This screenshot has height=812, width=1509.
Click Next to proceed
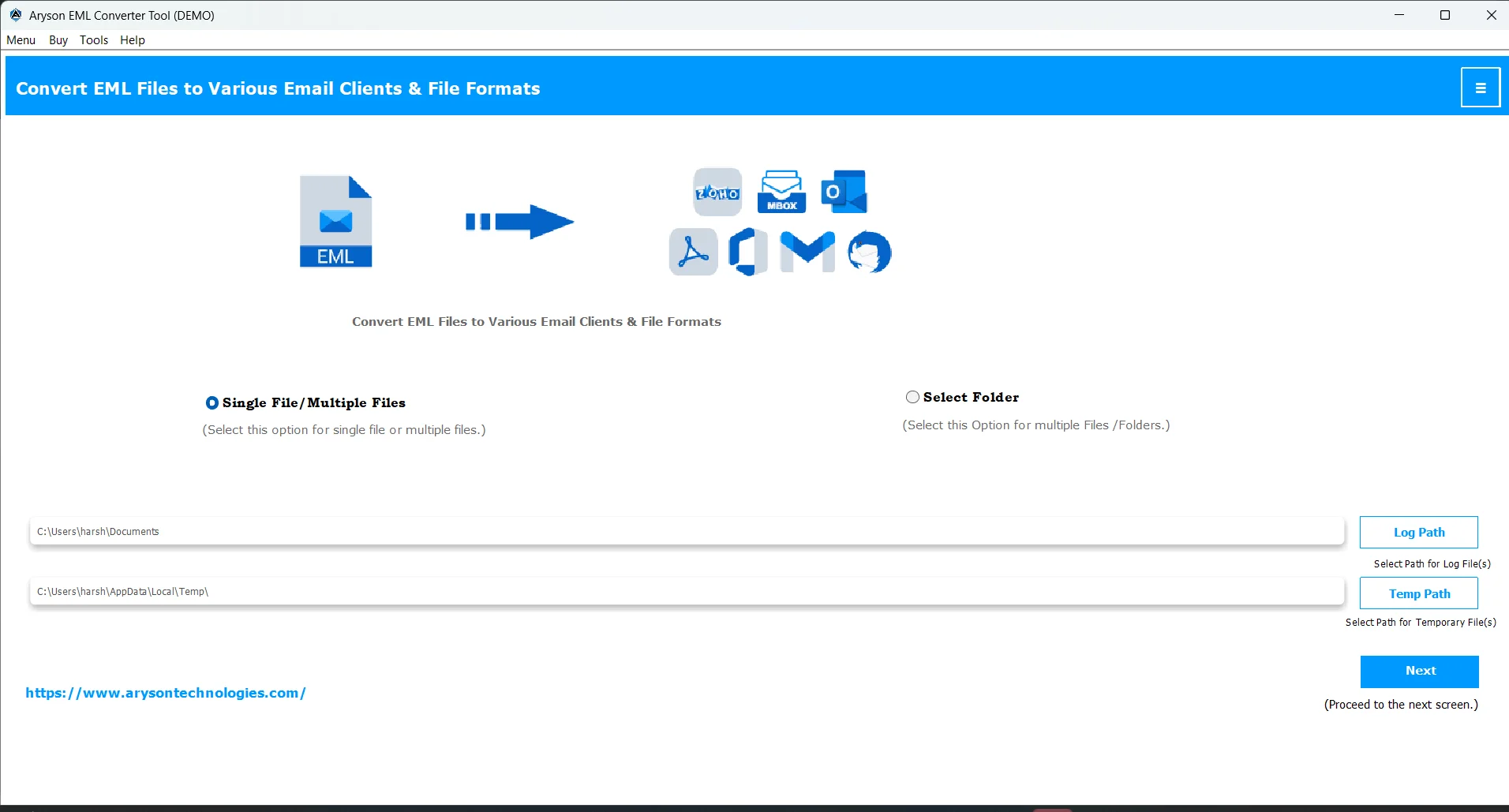point(1420,671)
